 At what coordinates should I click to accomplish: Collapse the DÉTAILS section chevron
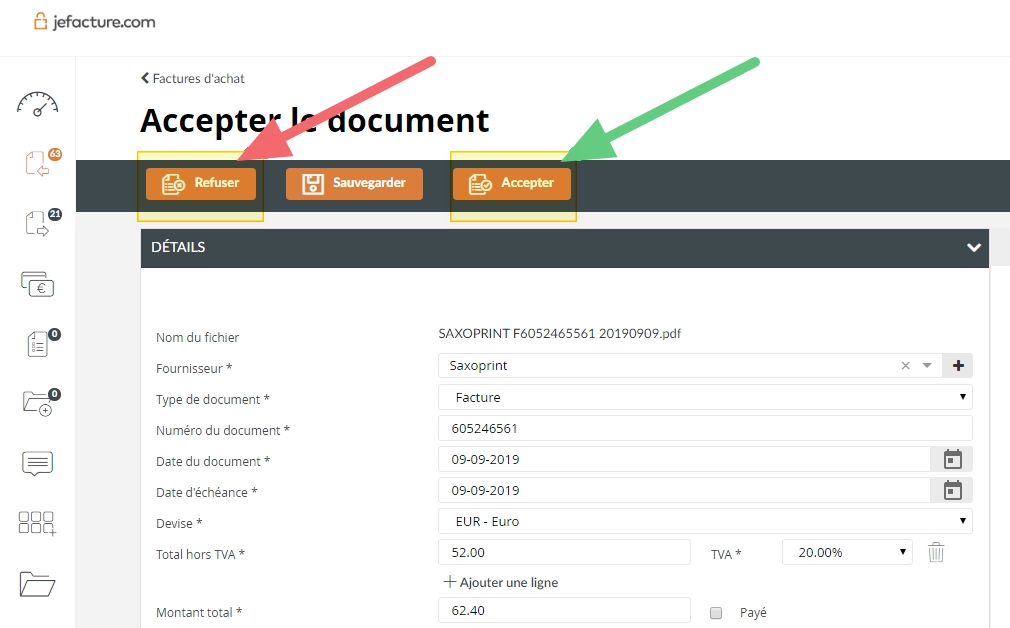pos(973,247)
